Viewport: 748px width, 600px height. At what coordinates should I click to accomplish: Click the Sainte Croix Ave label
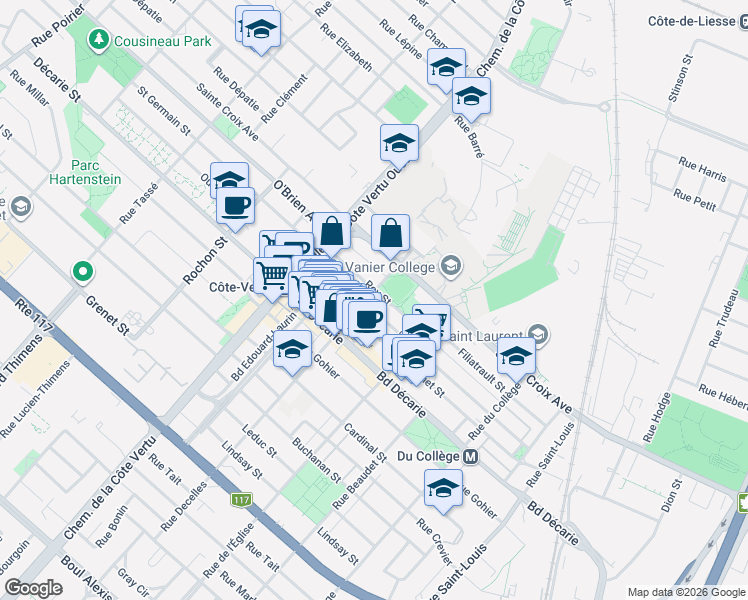(228, 112)
